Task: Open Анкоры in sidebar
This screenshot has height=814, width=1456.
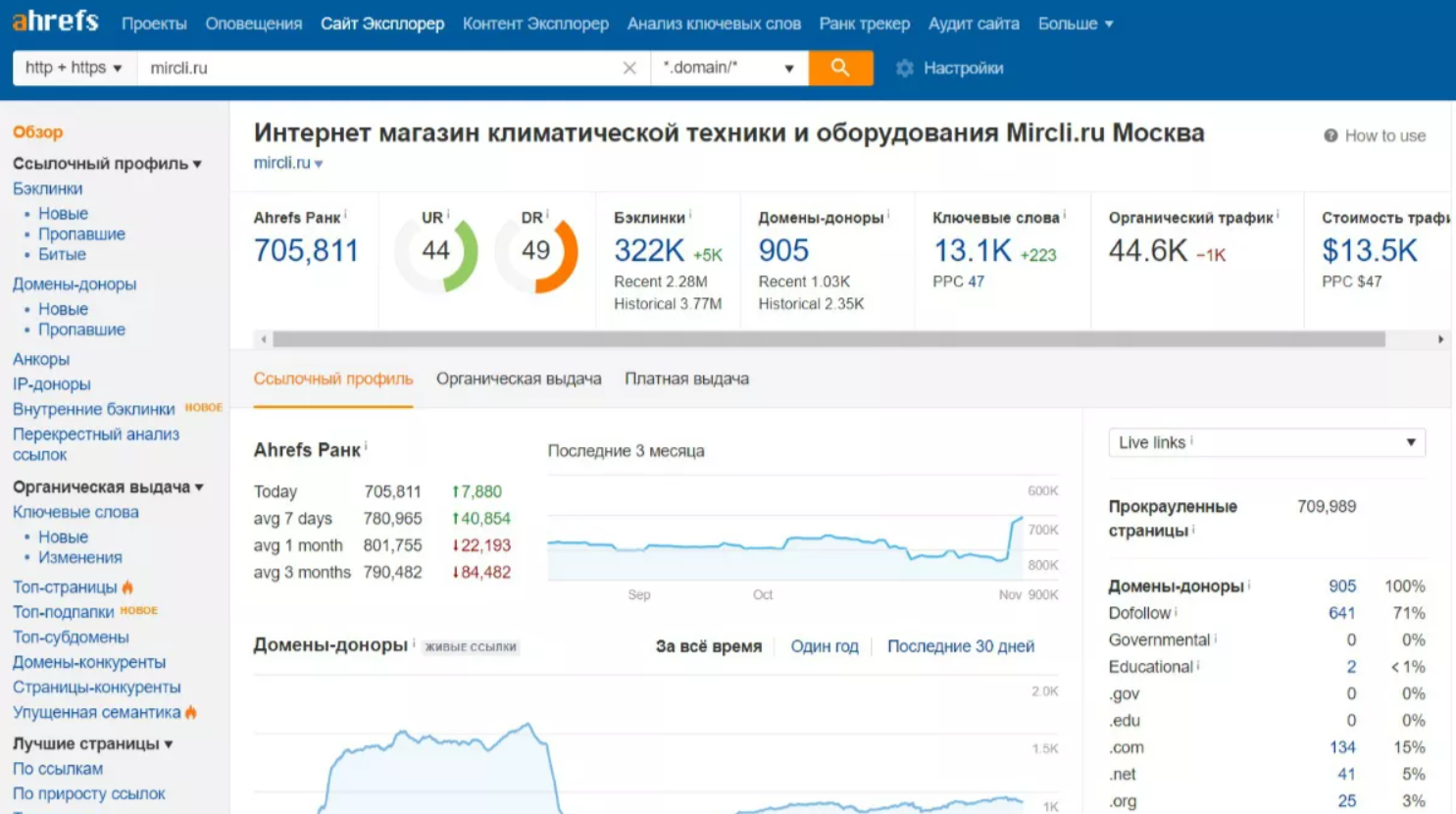Action: [41, 359]
